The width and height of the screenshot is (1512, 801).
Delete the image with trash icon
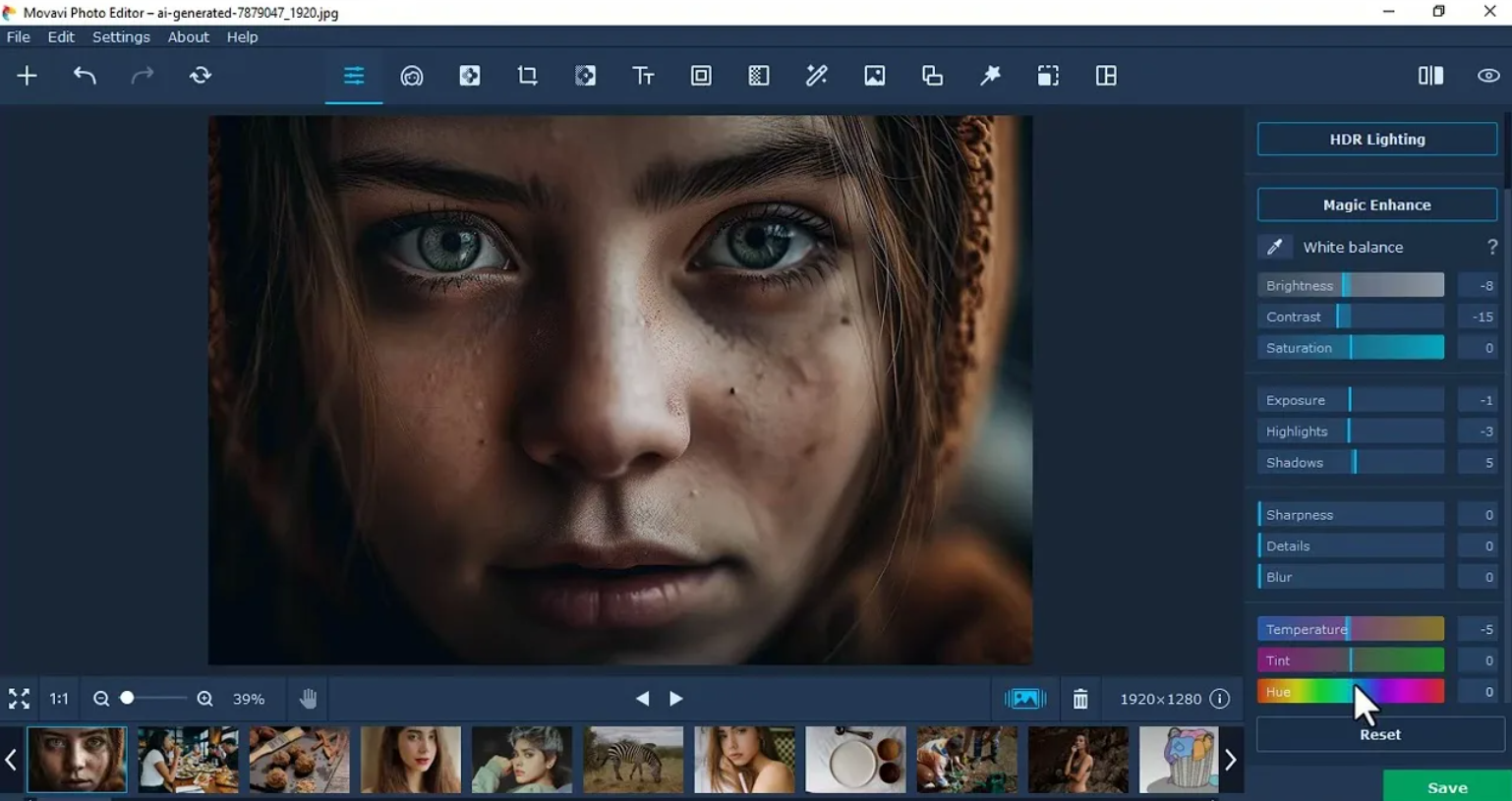point(1080,699)
